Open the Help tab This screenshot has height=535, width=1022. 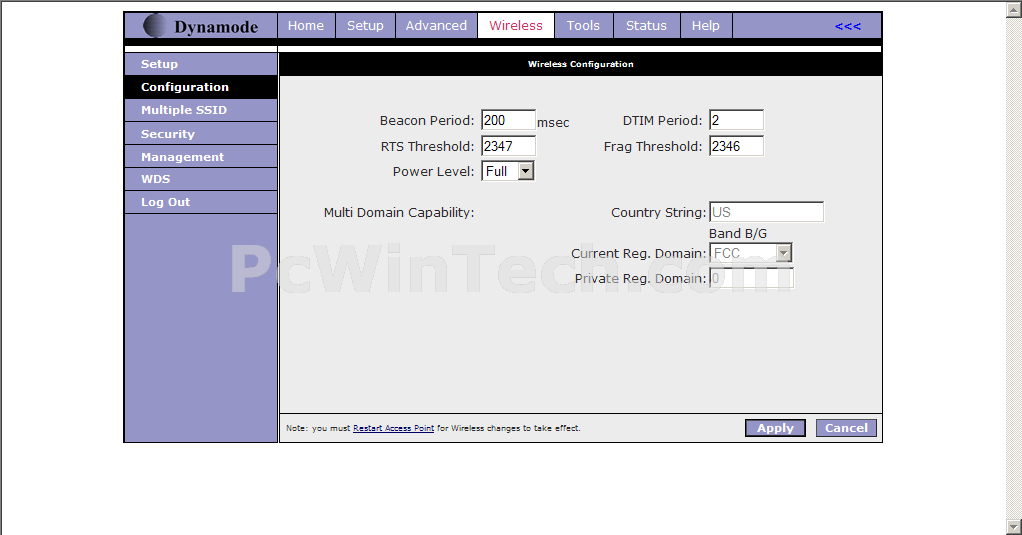coord(705,25)
